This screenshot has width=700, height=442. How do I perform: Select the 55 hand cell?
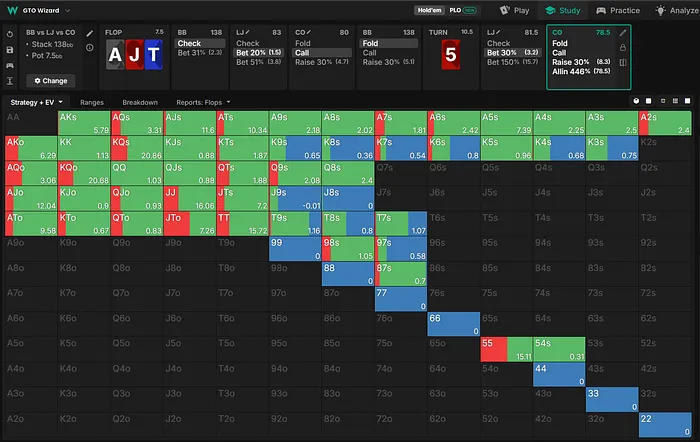(x=507, y=349)
